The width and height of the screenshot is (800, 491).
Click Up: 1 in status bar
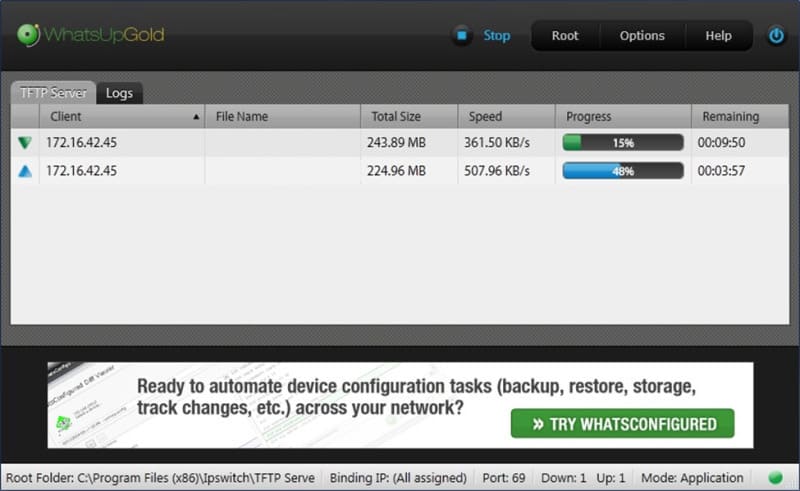click(x=610, y=478)
